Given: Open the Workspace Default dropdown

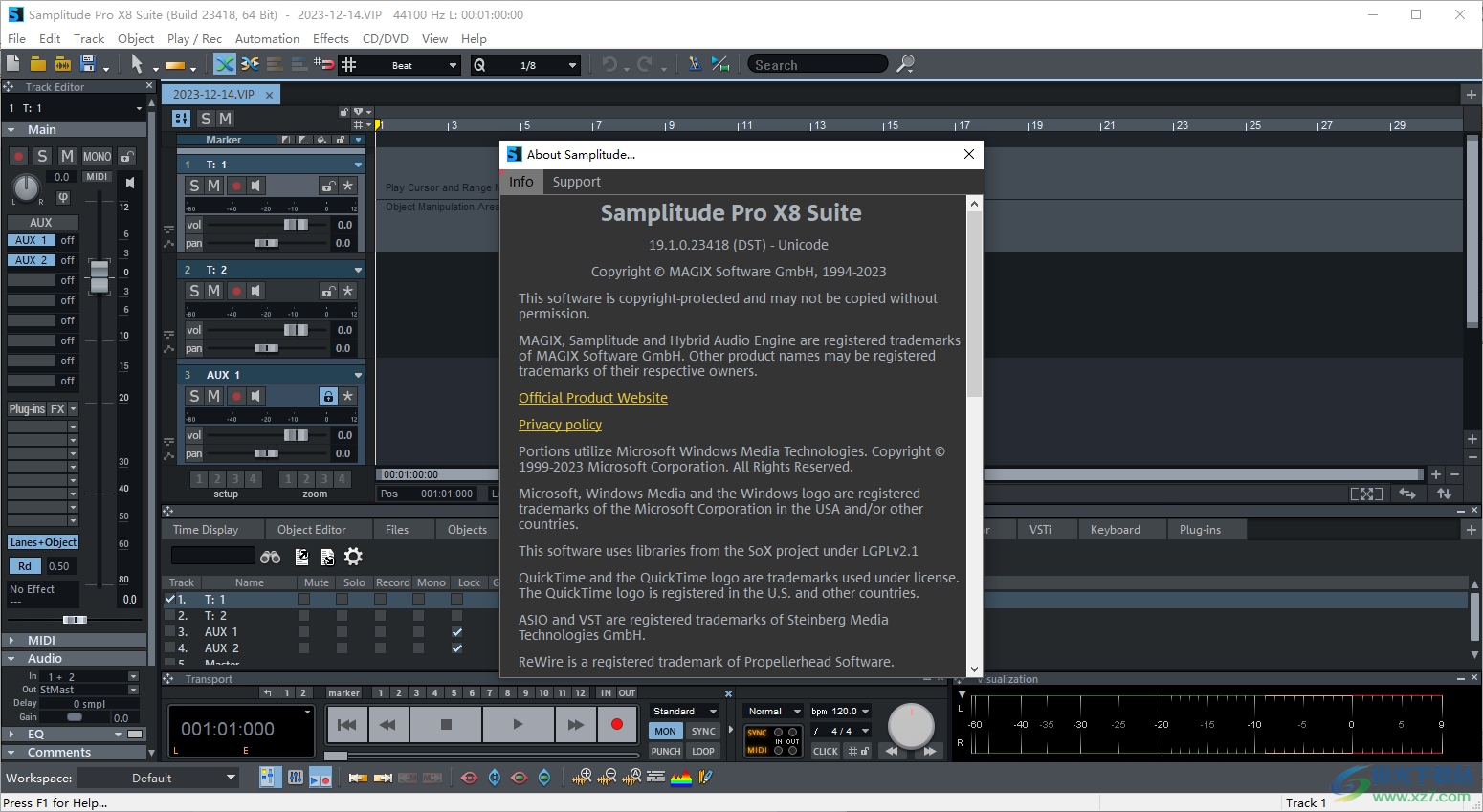Looking at the screenshot, I should pyautogui.click(x=158, y=778).
